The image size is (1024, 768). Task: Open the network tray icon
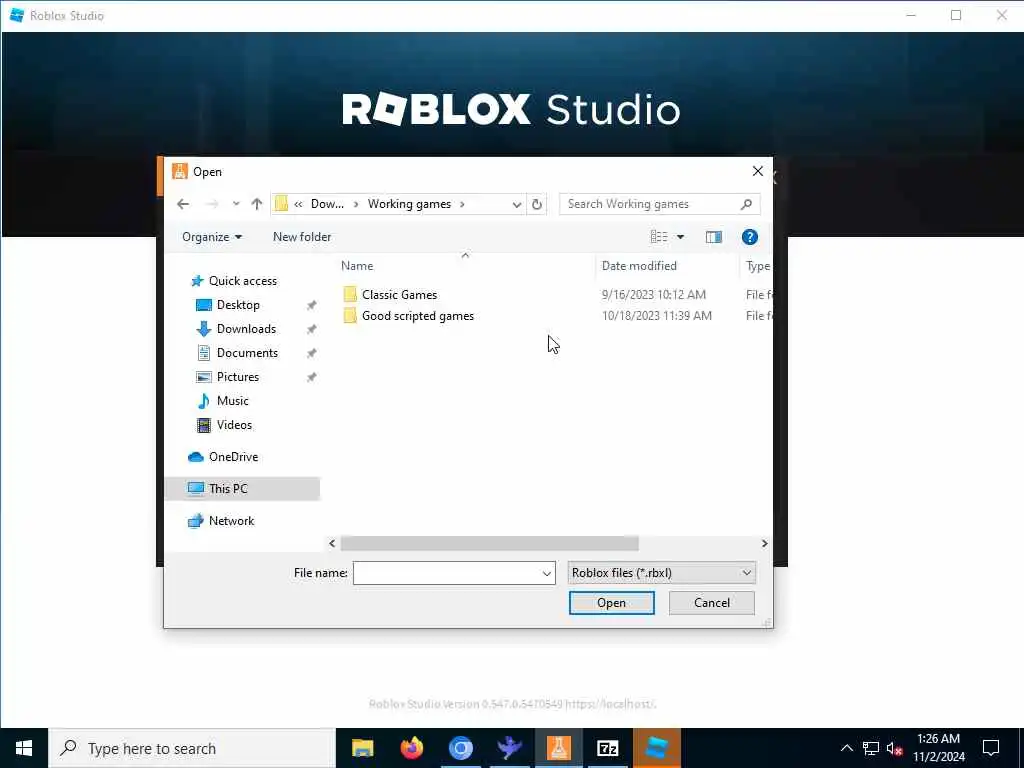871,748
